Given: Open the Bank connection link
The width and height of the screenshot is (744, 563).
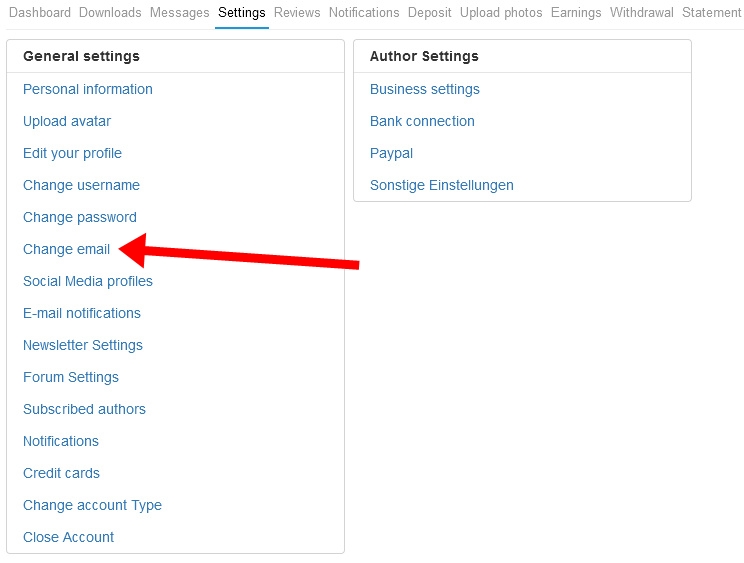Looking at the screenshot, I should click(x=422, y=121).
